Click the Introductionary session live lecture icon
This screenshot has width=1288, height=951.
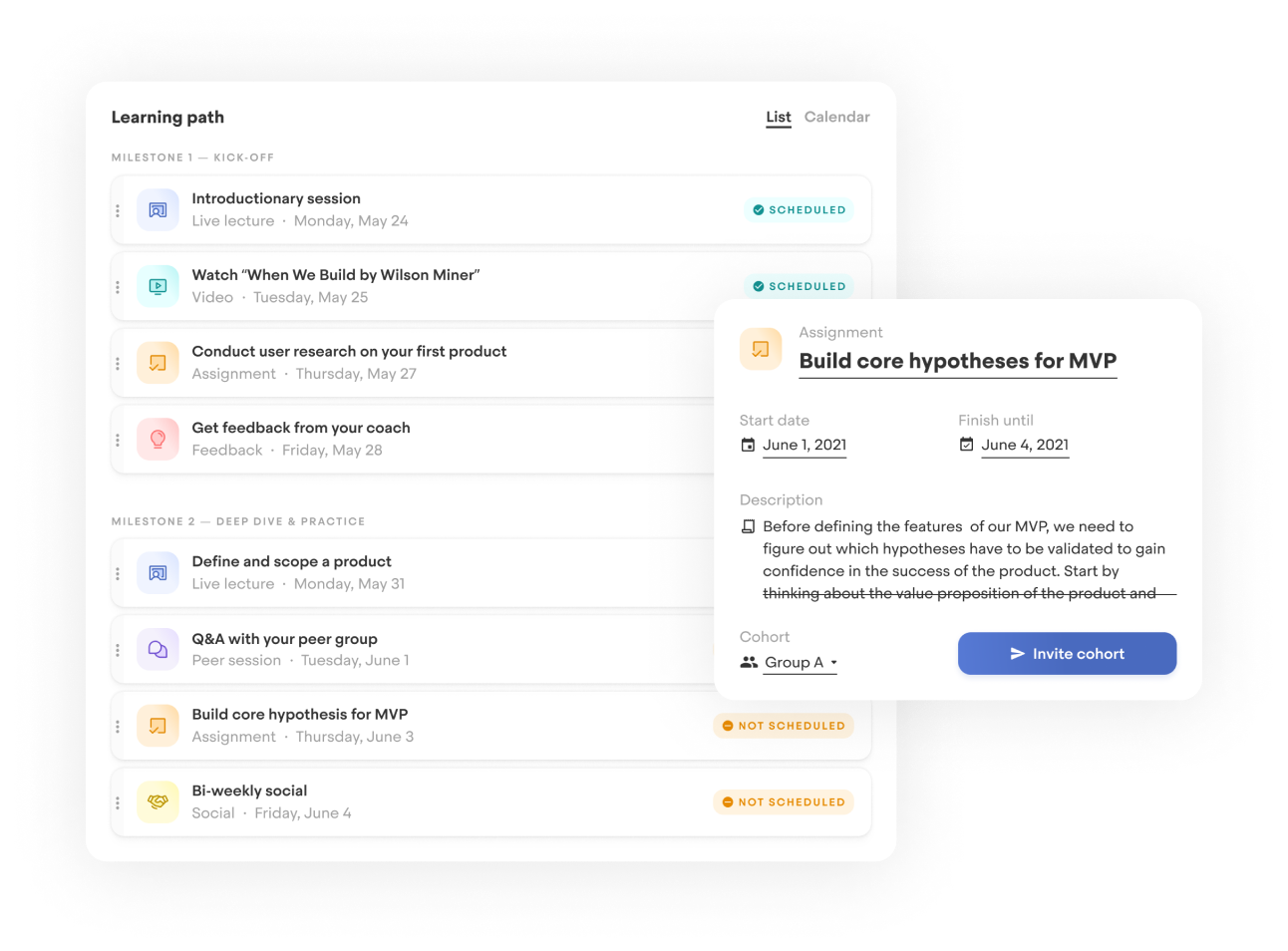(x=158, y=210)
